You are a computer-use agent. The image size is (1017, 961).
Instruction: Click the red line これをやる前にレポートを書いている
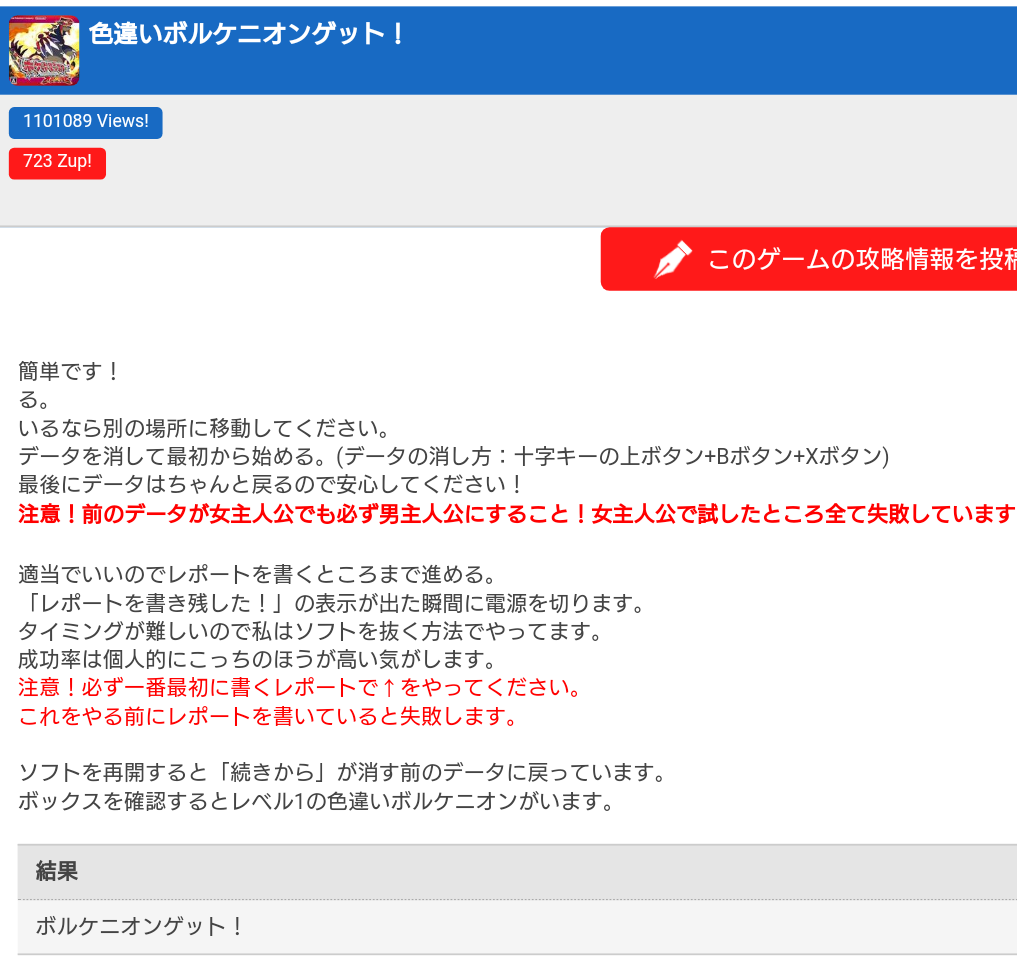(268, 717)
